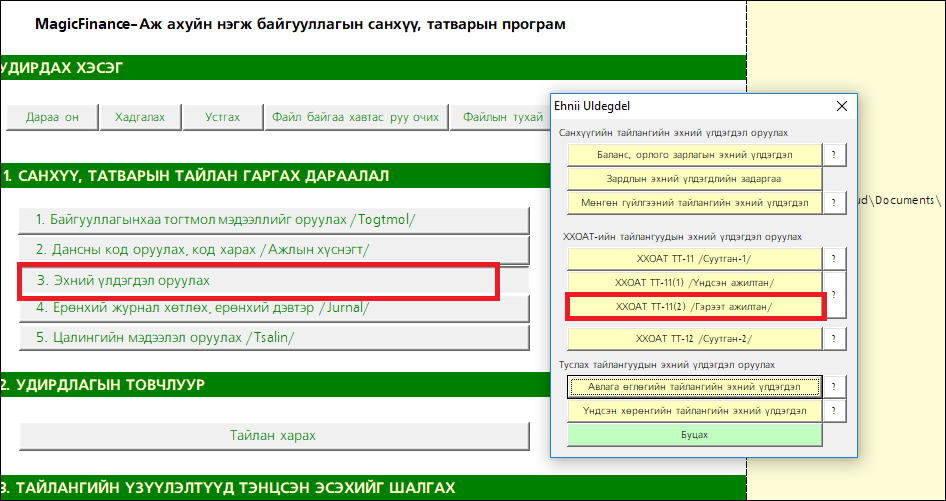Click the Дараа он button
This screenshot has width=946, height=501.
point(51,117)
